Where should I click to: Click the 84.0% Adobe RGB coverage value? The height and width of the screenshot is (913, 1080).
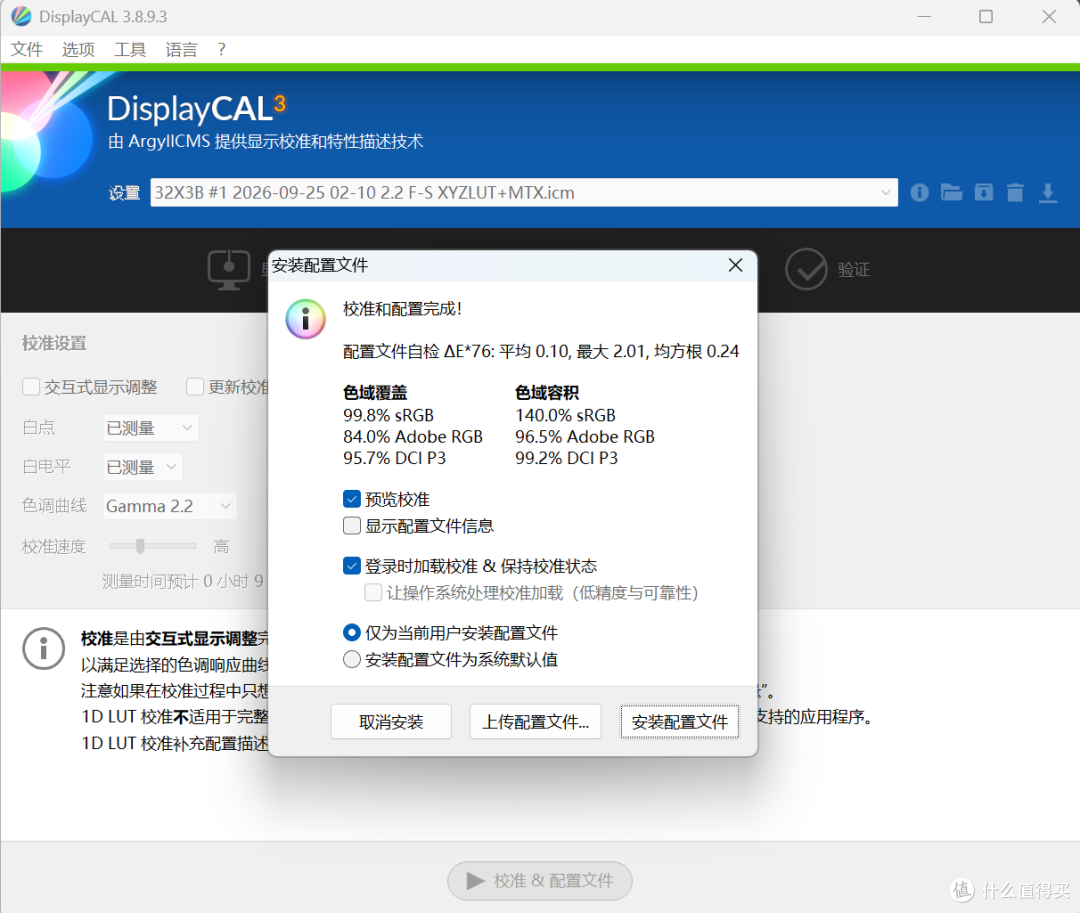coord(413,437)
